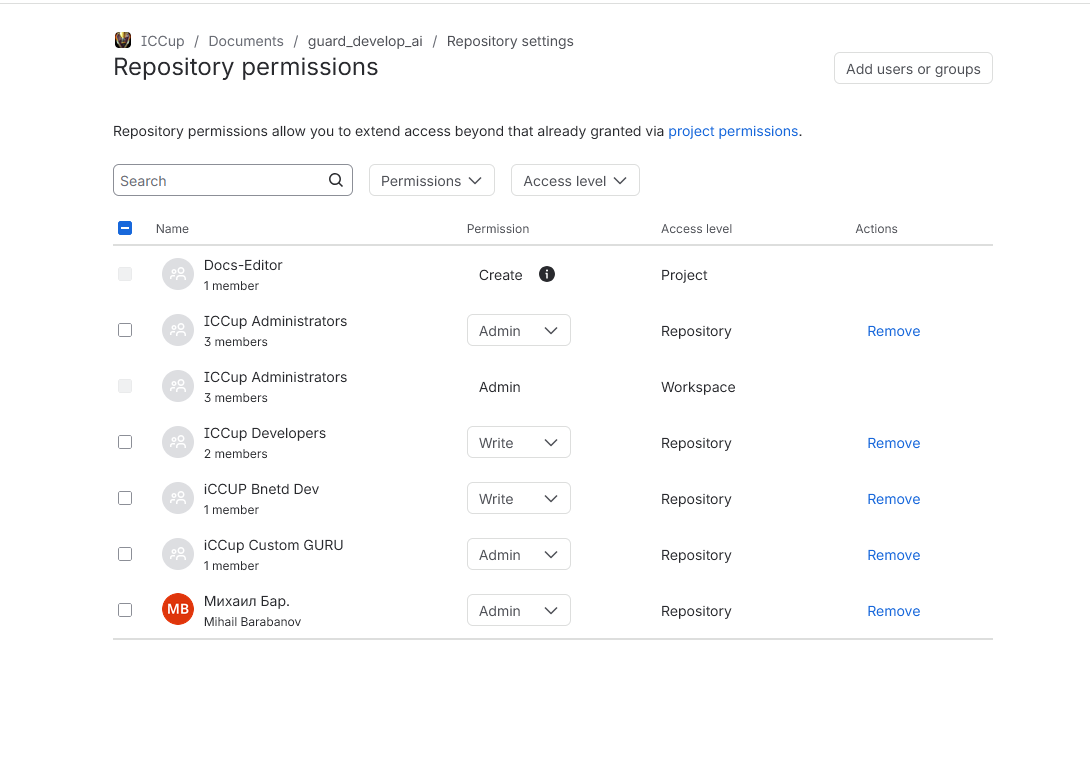The image size is (1090, 765).
Task: Click the iCCup Custom GURU group avatar
Action: [x=178, y=554]
